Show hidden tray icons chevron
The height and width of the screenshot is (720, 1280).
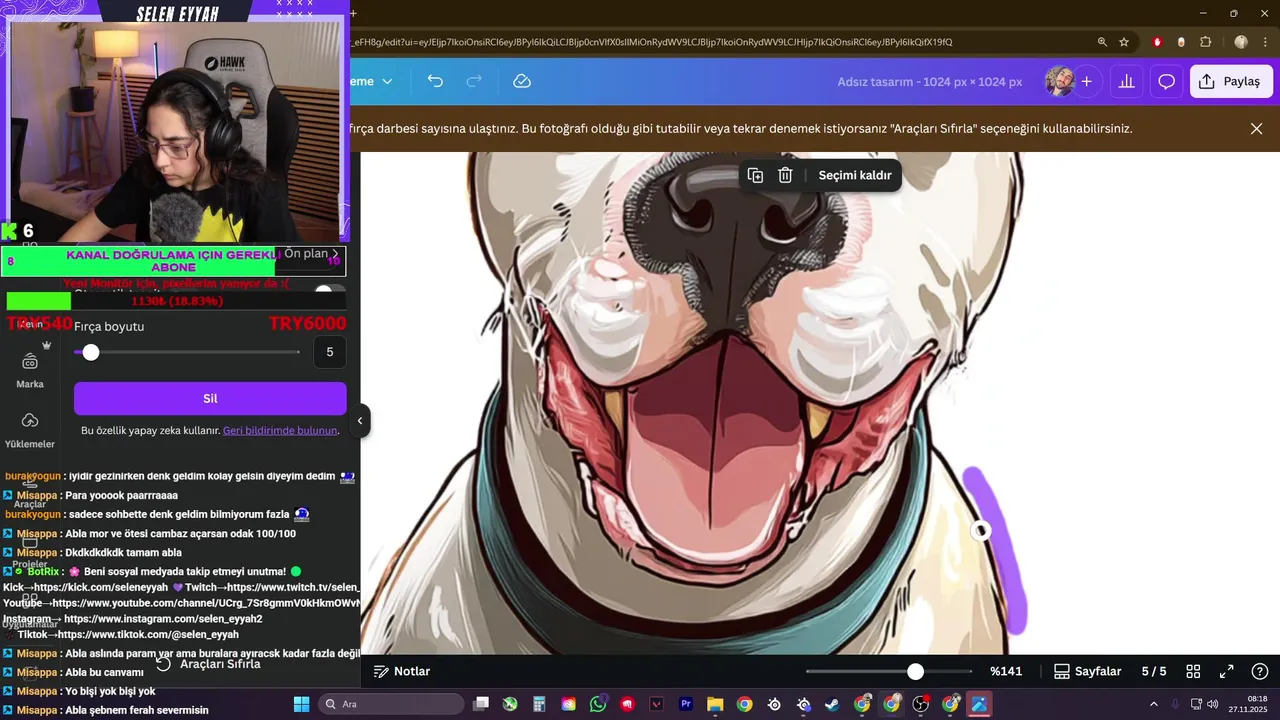pos(1153,704)
